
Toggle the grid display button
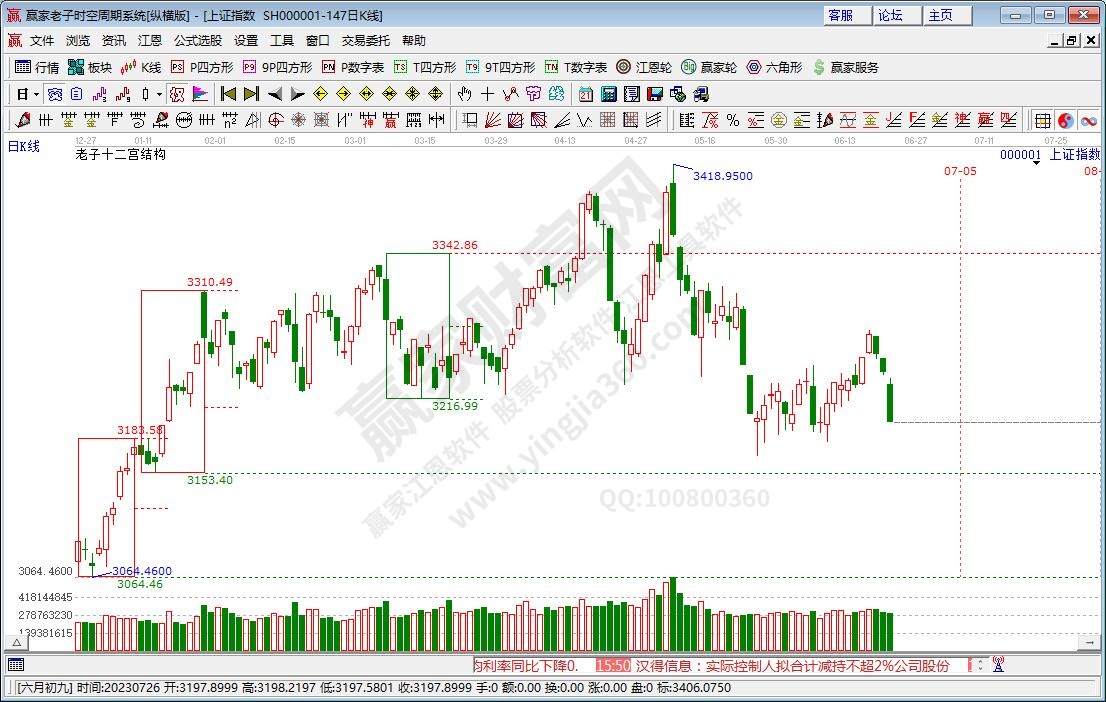[x=1043, y=120]
